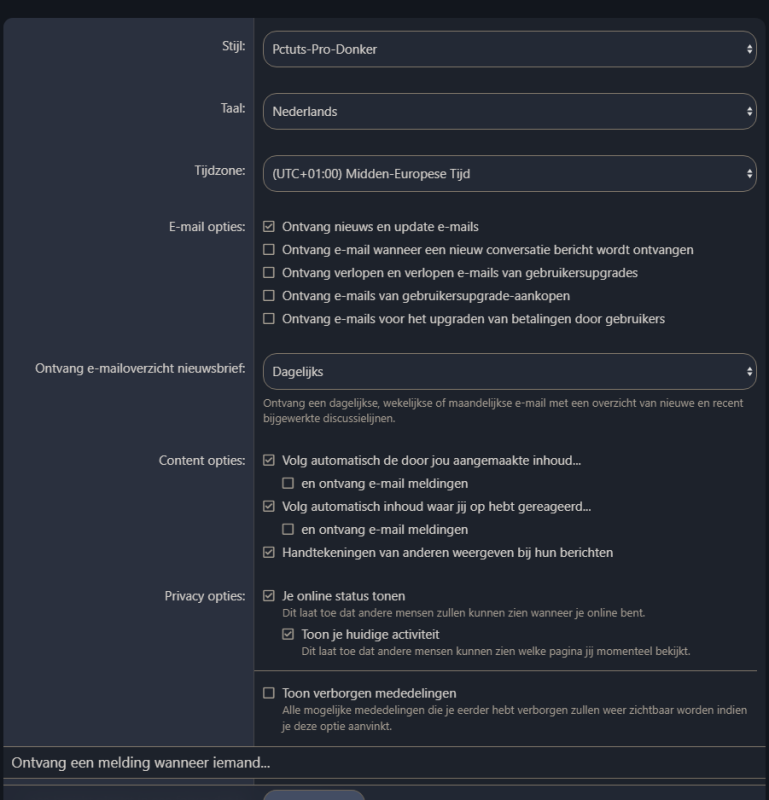Click the Tijdzone dropdown arrow icon
Viewport: 769px width, 800px height.
(x=749, y=173)
